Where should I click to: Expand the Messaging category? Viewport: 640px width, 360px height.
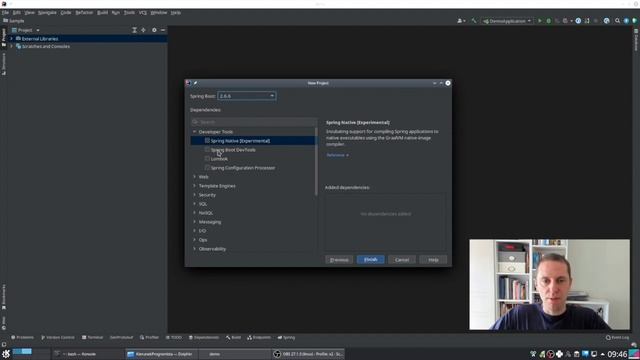[x=194, y=222]
